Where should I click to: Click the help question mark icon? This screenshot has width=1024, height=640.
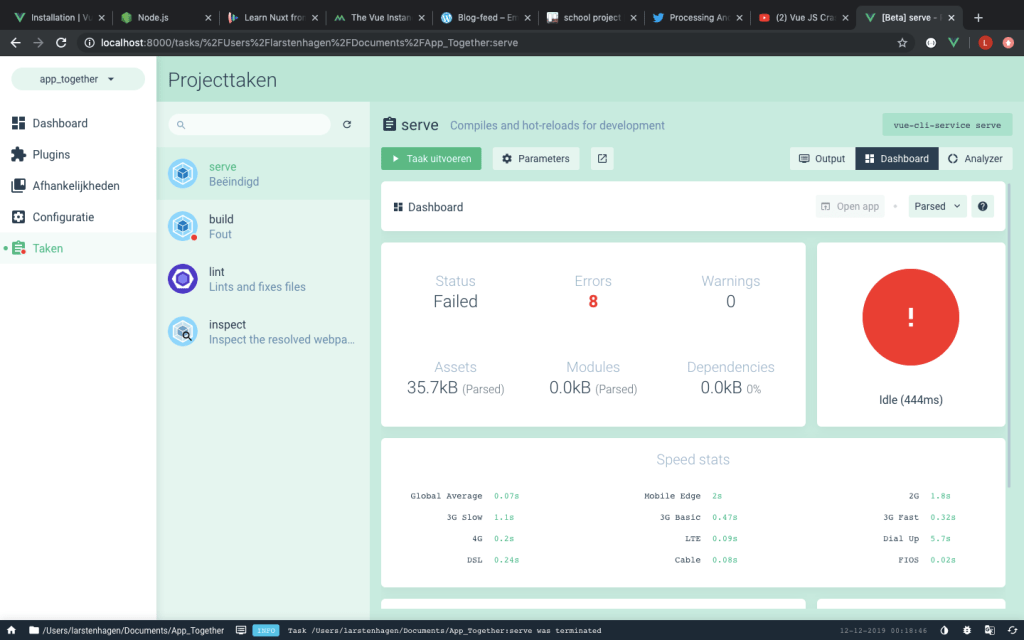983,207
